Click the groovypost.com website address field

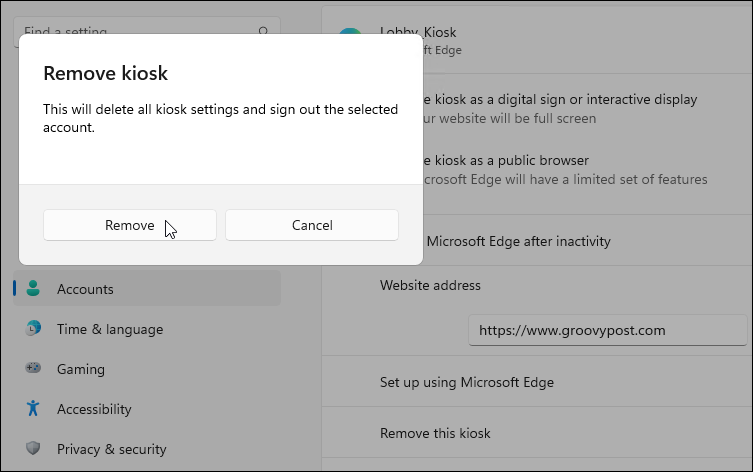click(606, 330)
